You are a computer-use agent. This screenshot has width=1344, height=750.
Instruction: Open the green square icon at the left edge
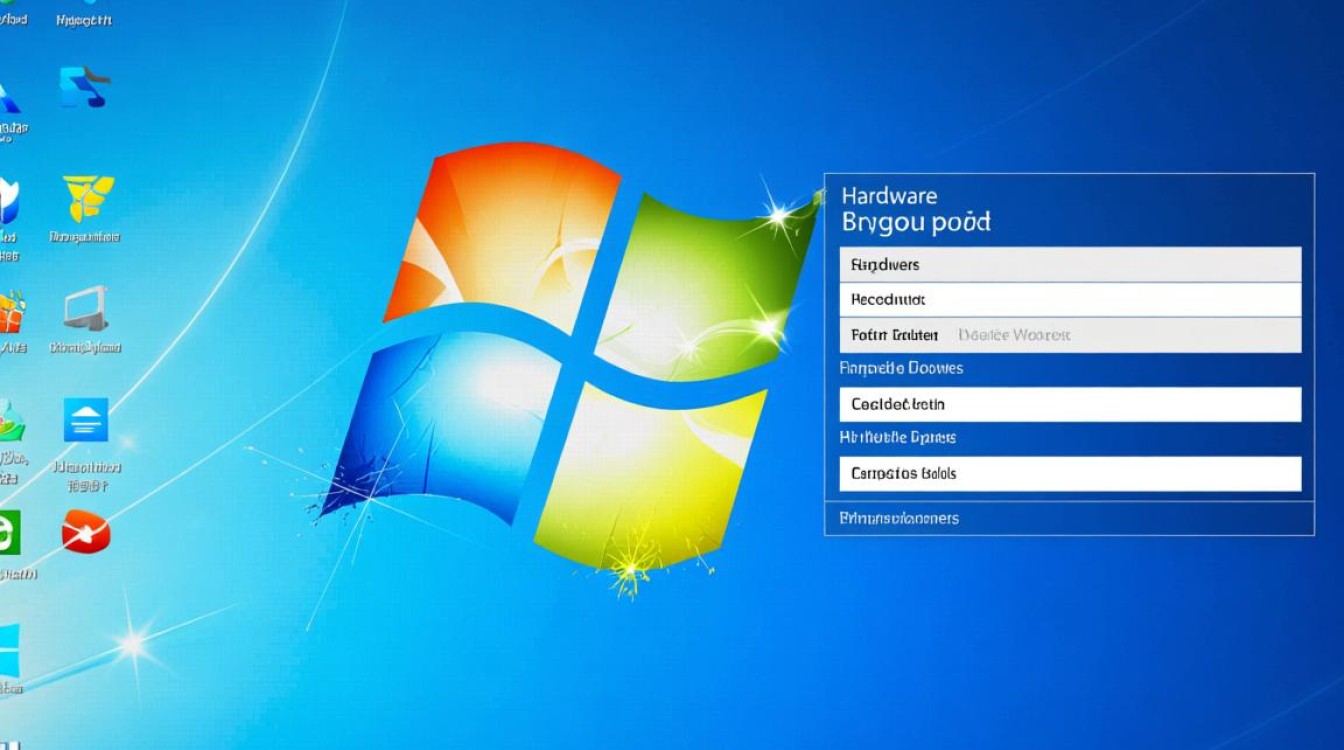point(9,532)
